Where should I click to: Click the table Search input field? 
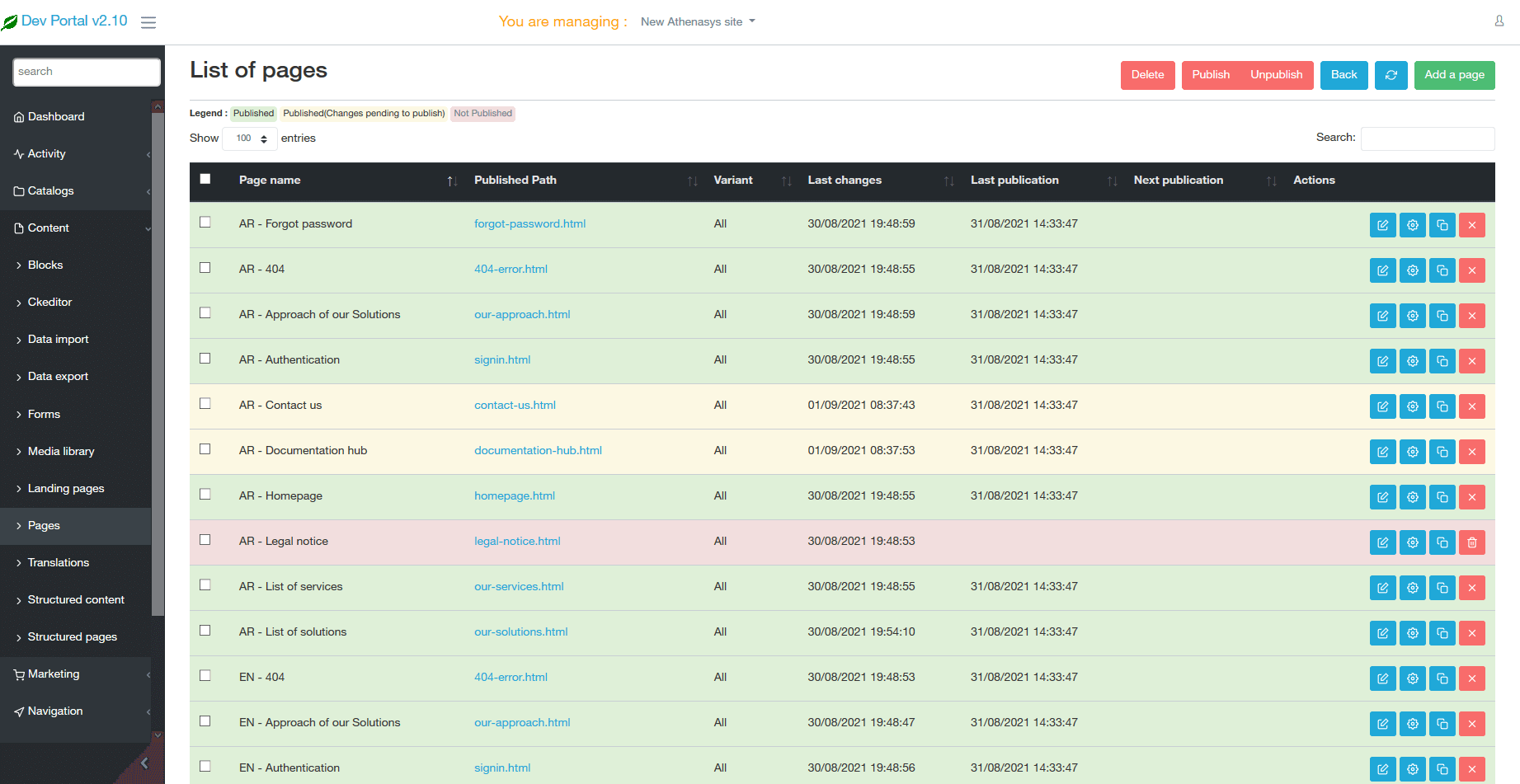coord(1428,138)
